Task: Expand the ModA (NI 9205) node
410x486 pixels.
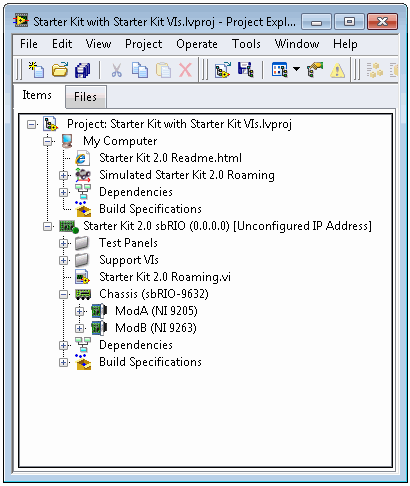Action: coord(79,311)
